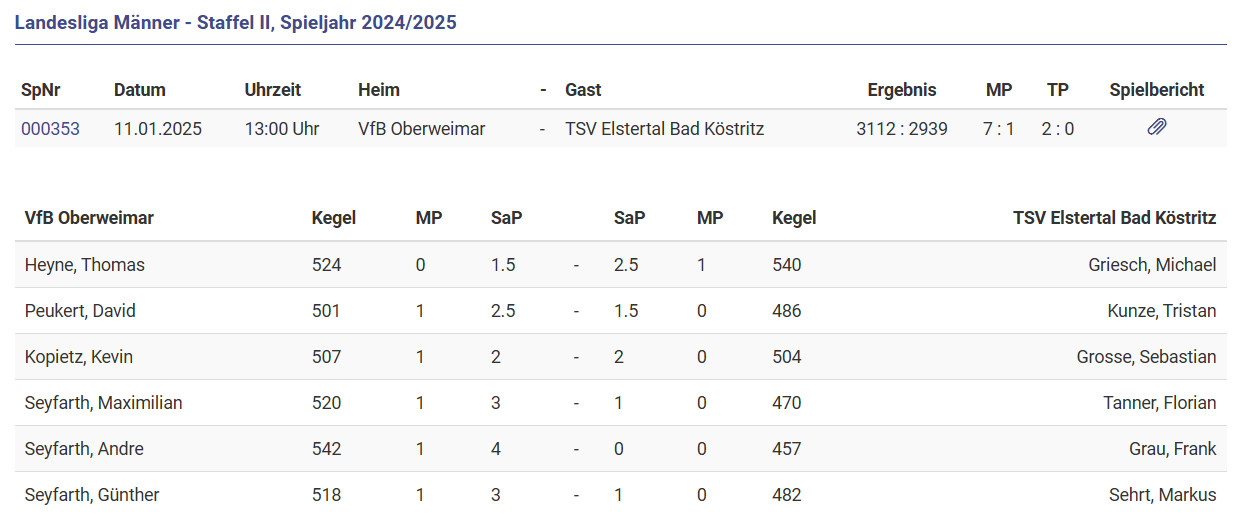Click guest player Grau, Frank
Screen dimensions: 1236x531
point(1173,449)
